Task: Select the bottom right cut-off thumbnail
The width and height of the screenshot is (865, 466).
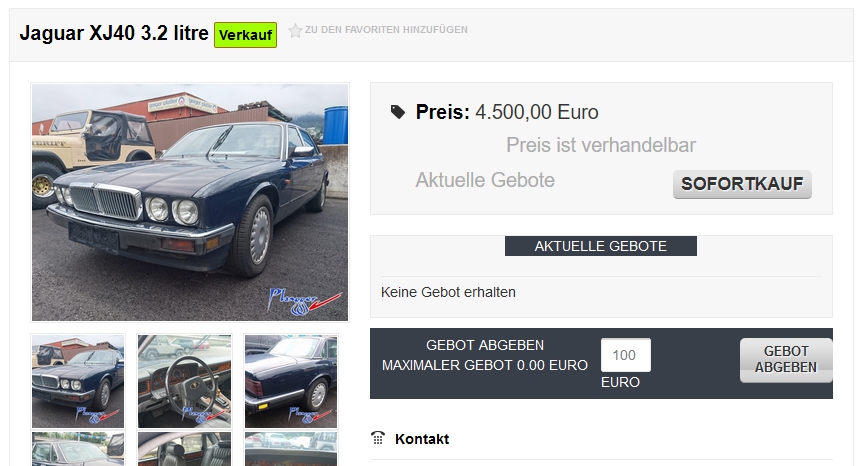Action: point(291,449)
